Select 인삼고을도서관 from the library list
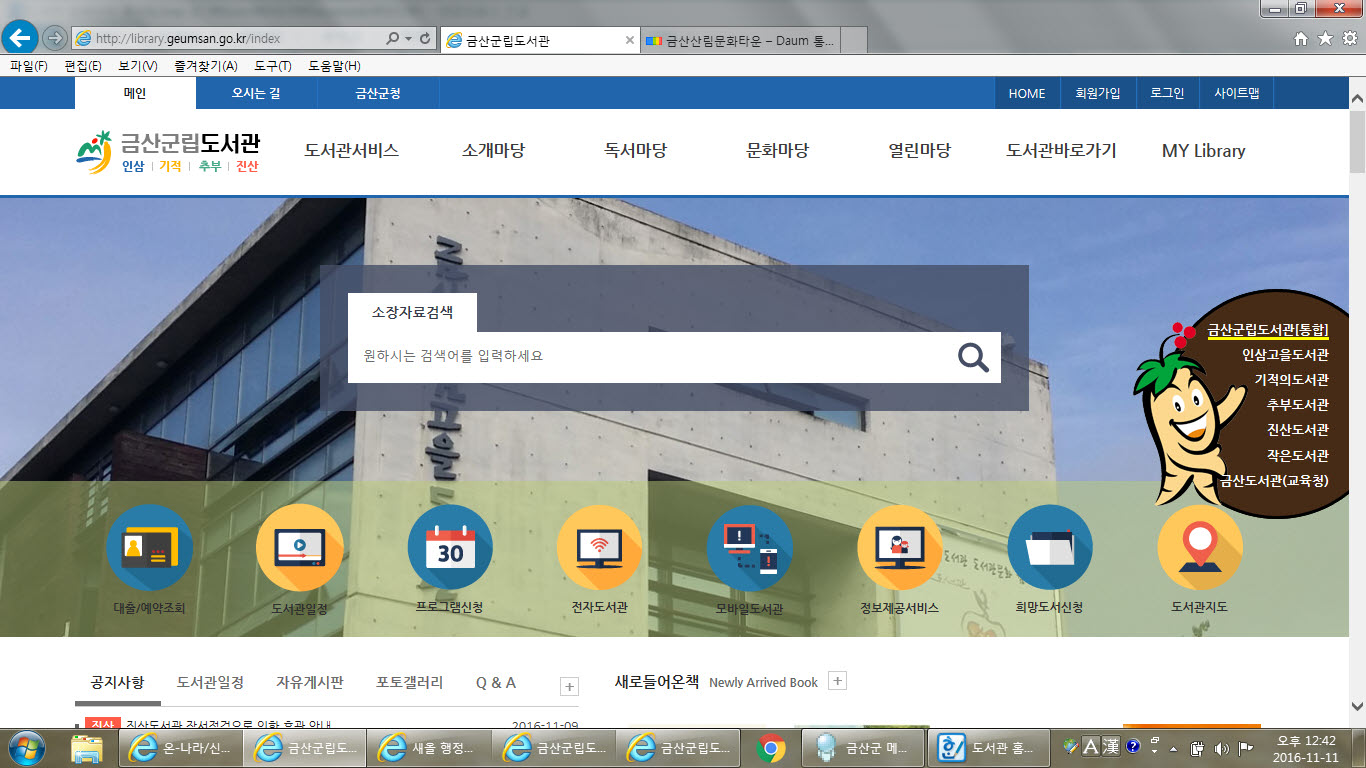Viewport: 1366px width, 768px height. point(1285,355)
